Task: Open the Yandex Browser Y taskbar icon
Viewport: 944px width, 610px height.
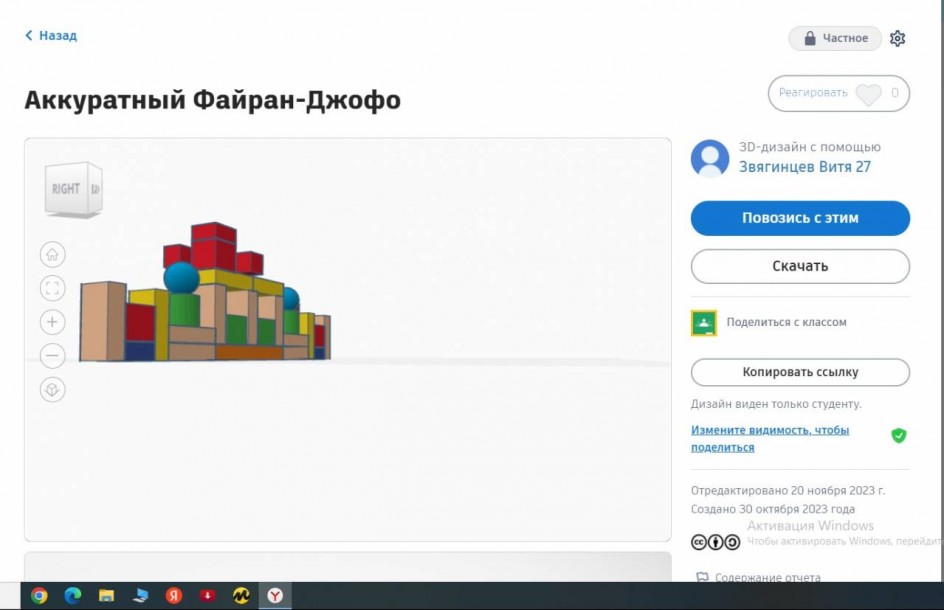Action: [x=275, y=596]
